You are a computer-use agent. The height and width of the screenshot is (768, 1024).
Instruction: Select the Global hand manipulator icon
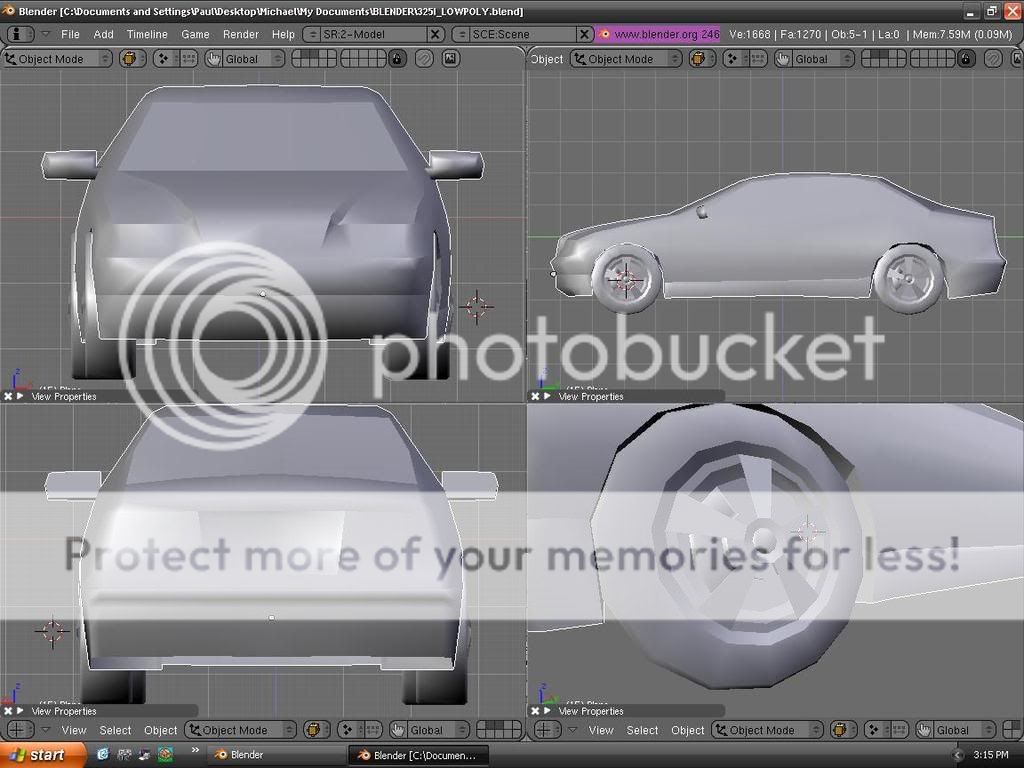[213, 59]
